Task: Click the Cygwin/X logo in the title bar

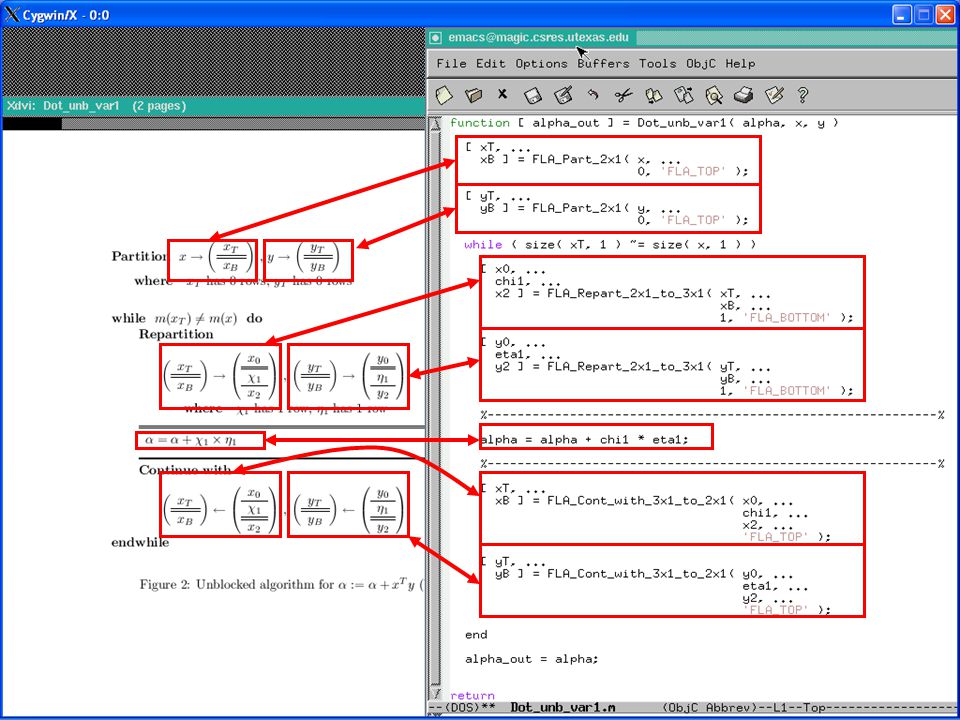Action: (12, 15)
